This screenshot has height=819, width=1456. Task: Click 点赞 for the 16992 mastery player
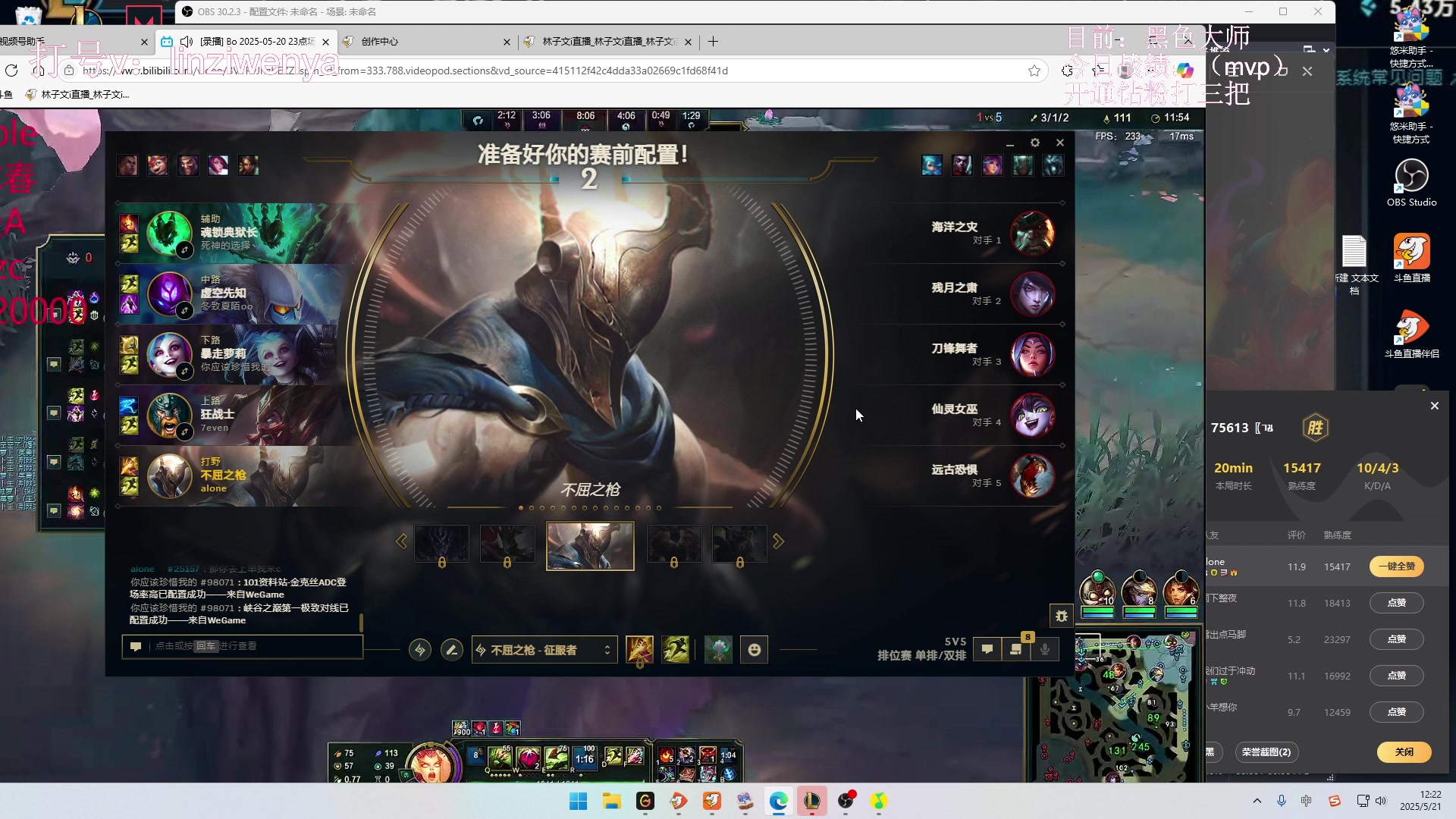pyautogui.click(x=1397, y=676)
